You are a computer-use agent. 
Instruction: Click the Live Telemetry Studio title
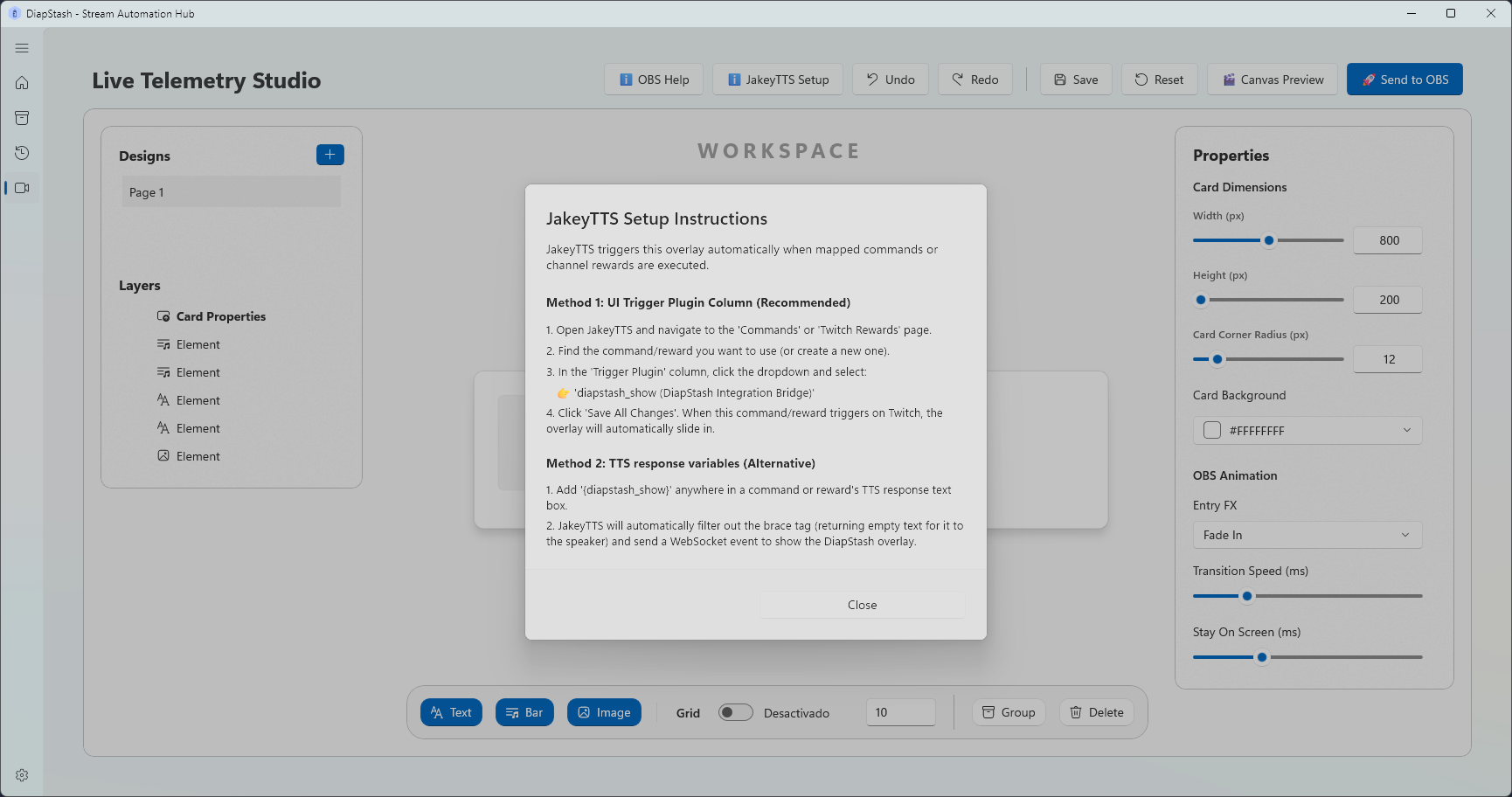point(206,80)
